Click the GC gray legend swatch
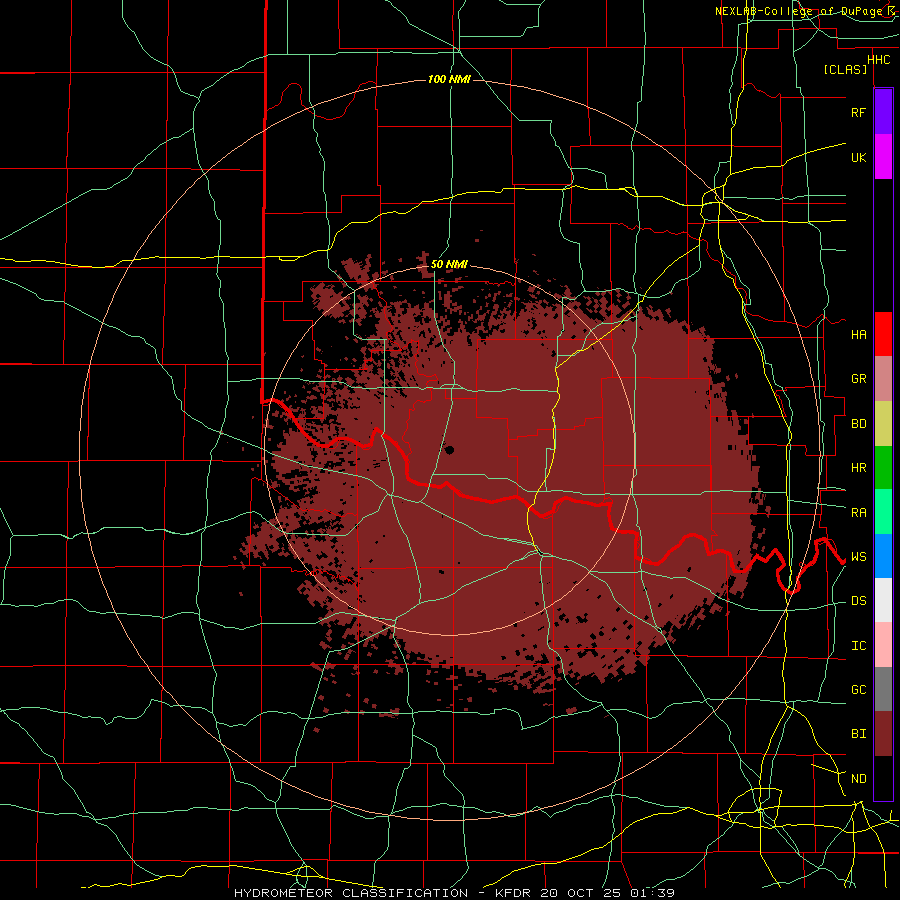Screen dimensions: 900x900 [x=883, y=689]
